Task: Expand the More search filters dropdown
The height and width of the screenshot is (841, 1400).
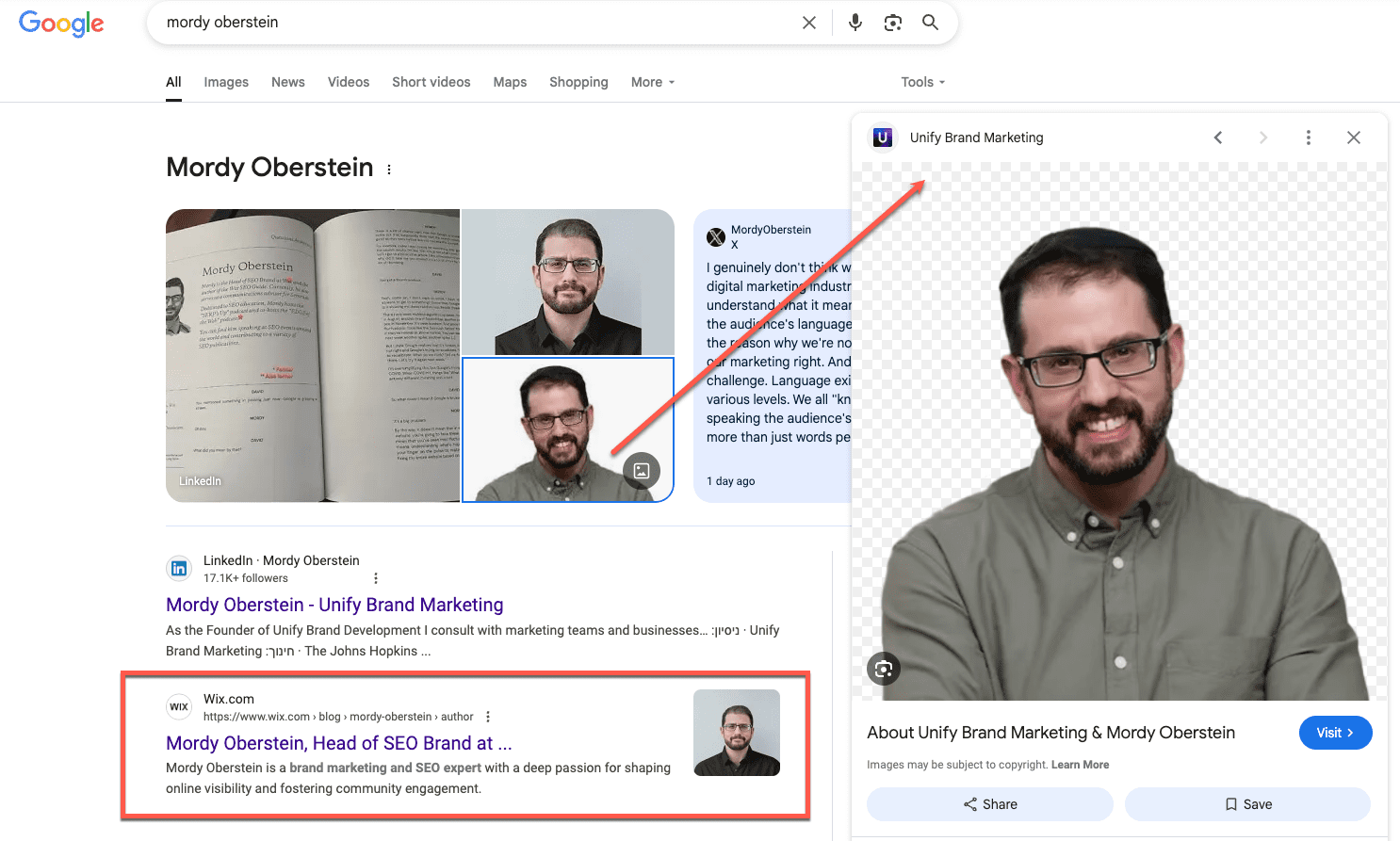Action: click(653, 82)
